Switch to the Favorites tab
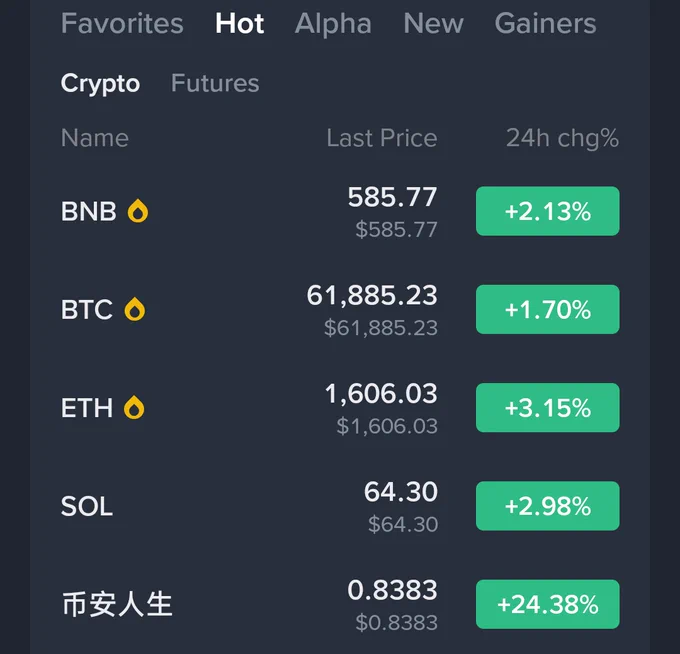680x654 pixels. pyautogui.click(x=122, y=23)
